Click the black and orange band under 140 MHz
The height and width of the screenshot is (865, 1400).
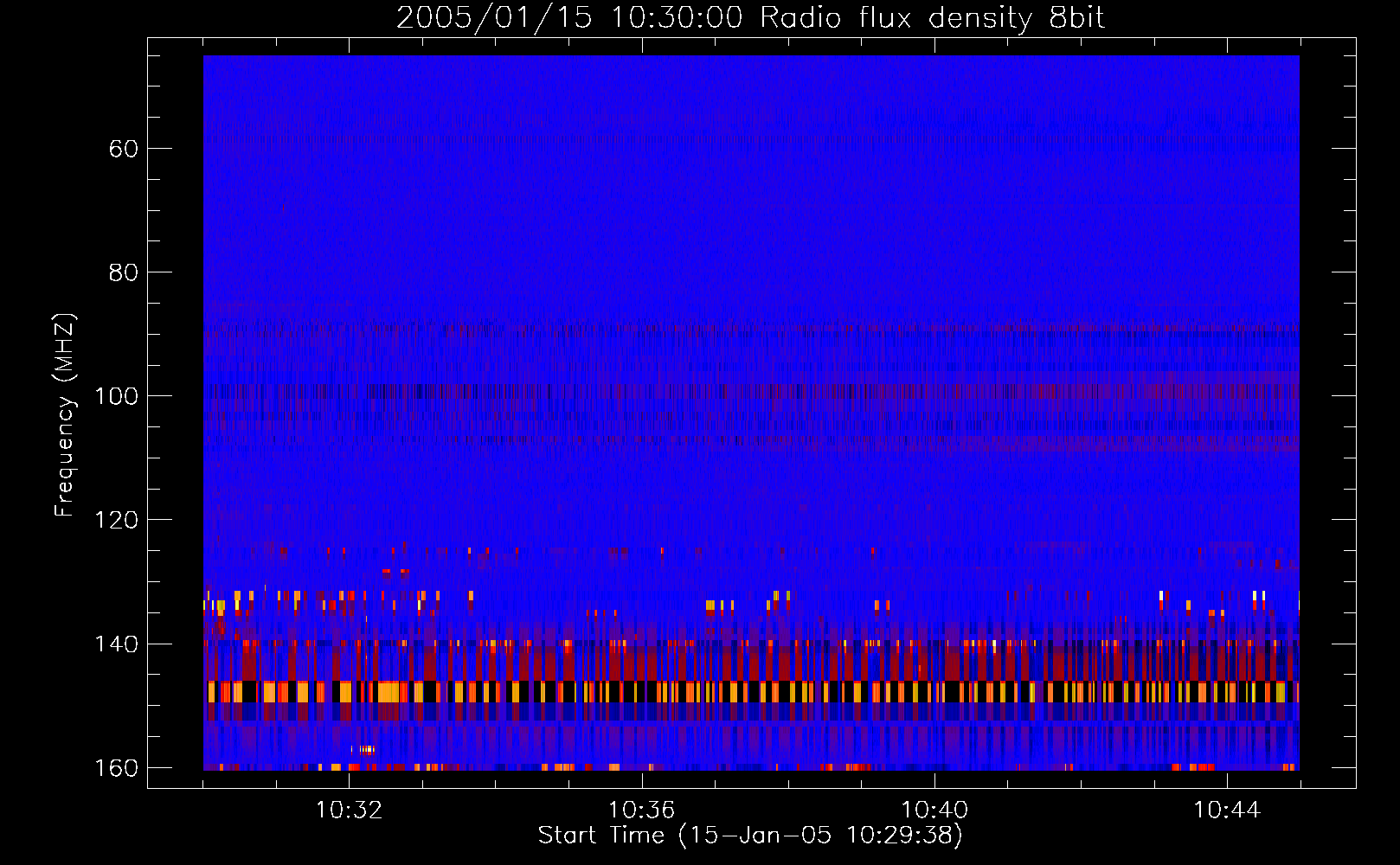click(751, 692)
